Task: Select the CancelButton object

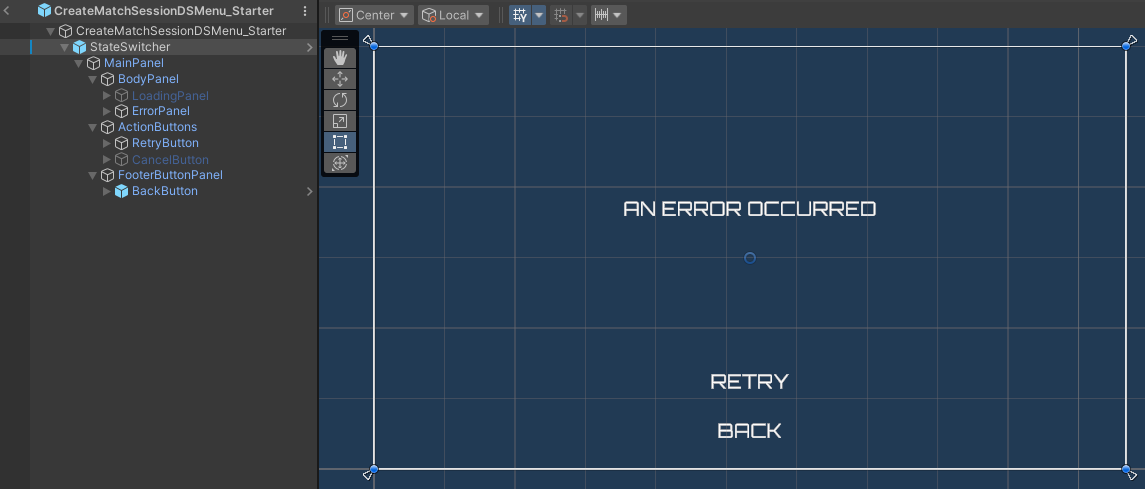Action: 170,159
